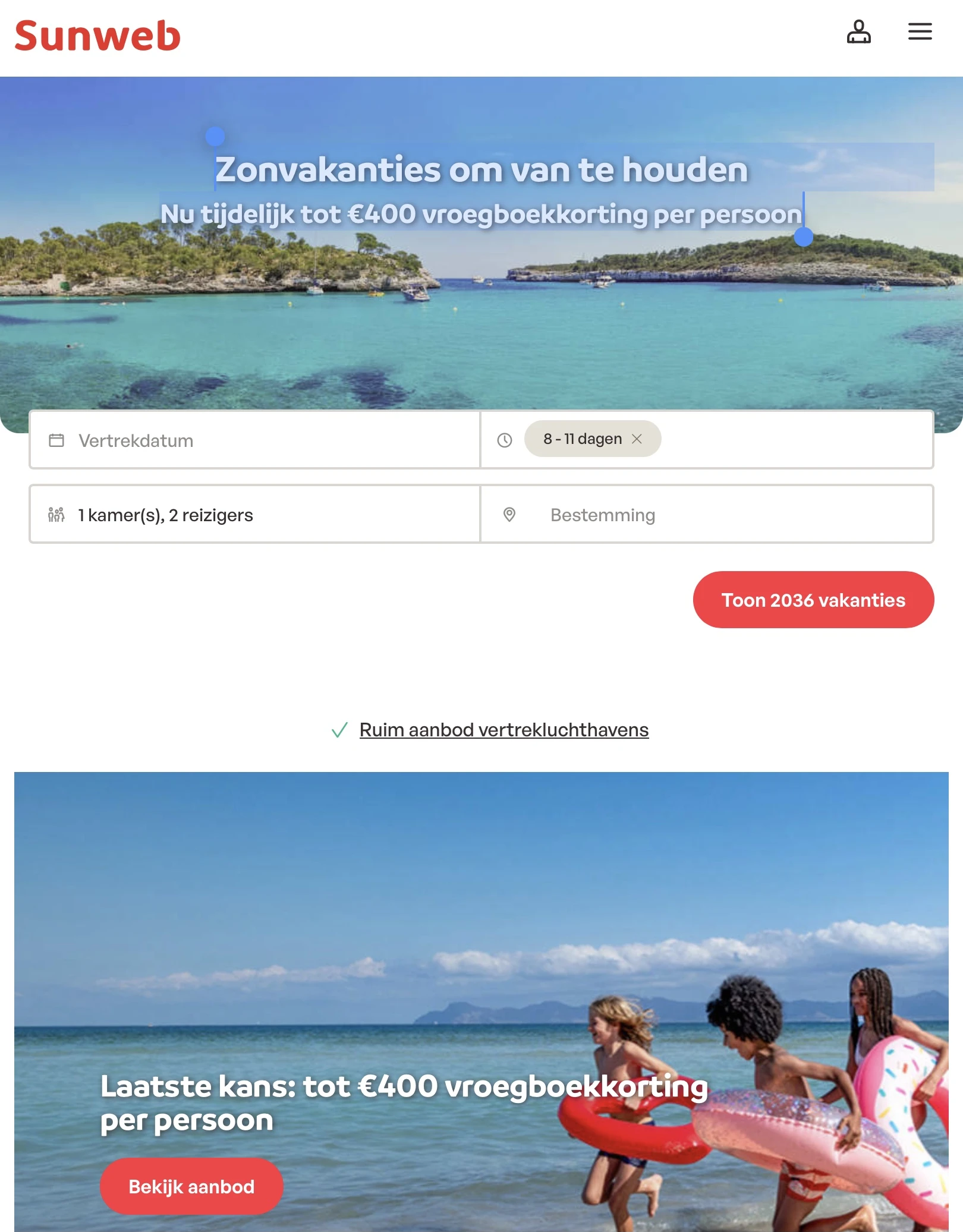The height and width of the screenshot is (1232, 963).
Task: Click the text selection end handle
Action: click(804, 237)
